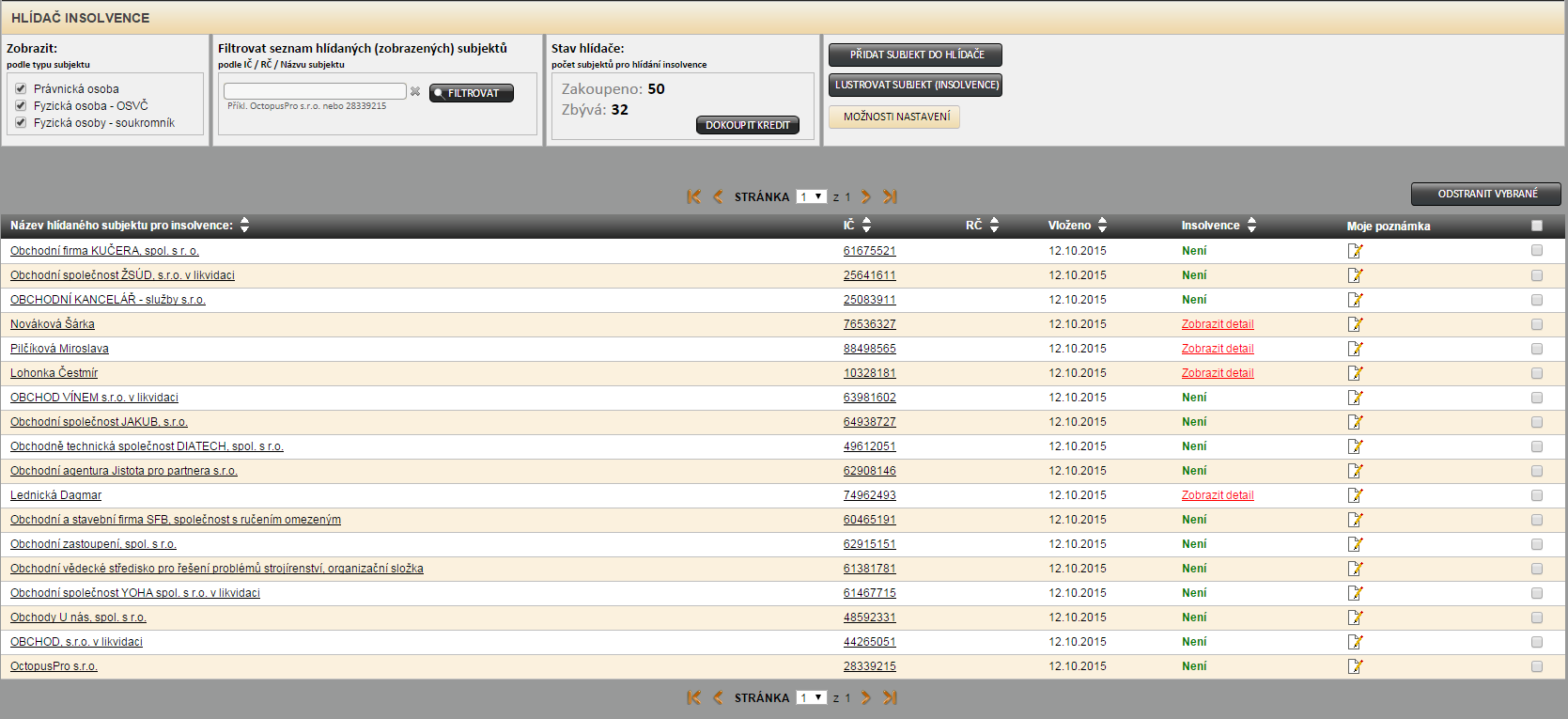This screenshot has width=1568, height=719.
Task: Open top page number dropdown
Action: 811,196
